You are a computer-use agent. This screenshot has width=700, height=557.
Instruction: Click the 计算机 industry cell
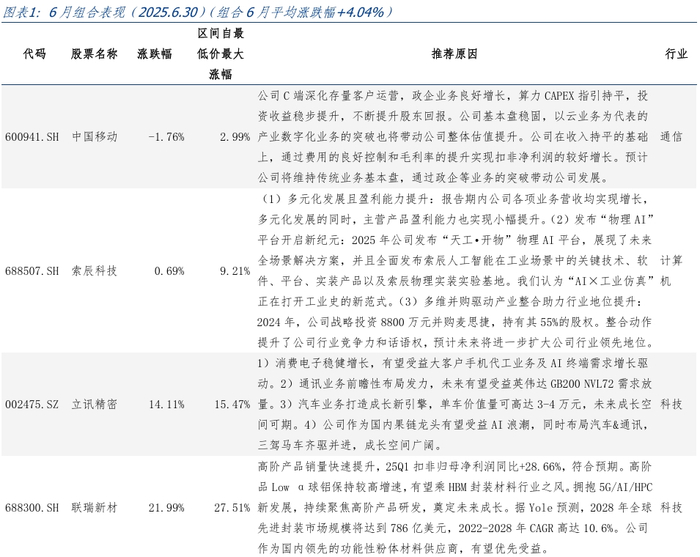pyautogui.click(x=671, y=271)
